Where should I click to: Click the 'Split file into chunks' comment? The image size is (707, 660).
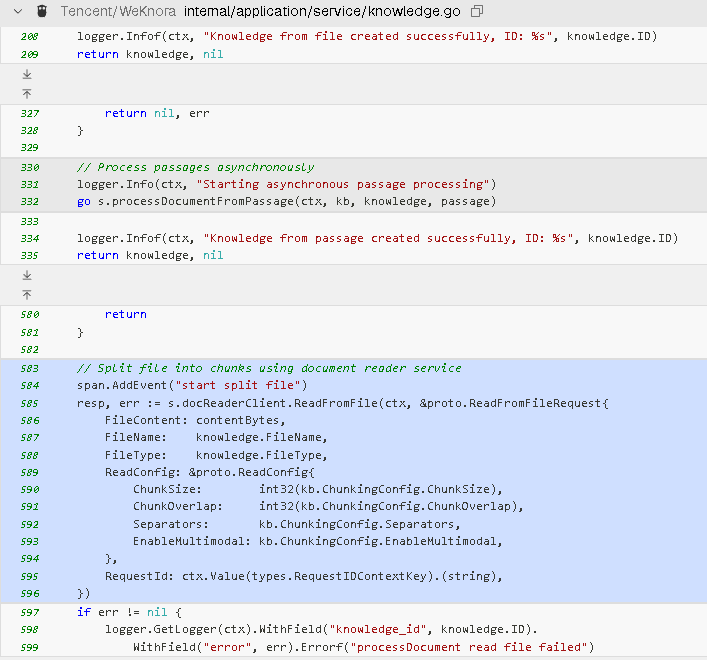[x=269, y=369]
